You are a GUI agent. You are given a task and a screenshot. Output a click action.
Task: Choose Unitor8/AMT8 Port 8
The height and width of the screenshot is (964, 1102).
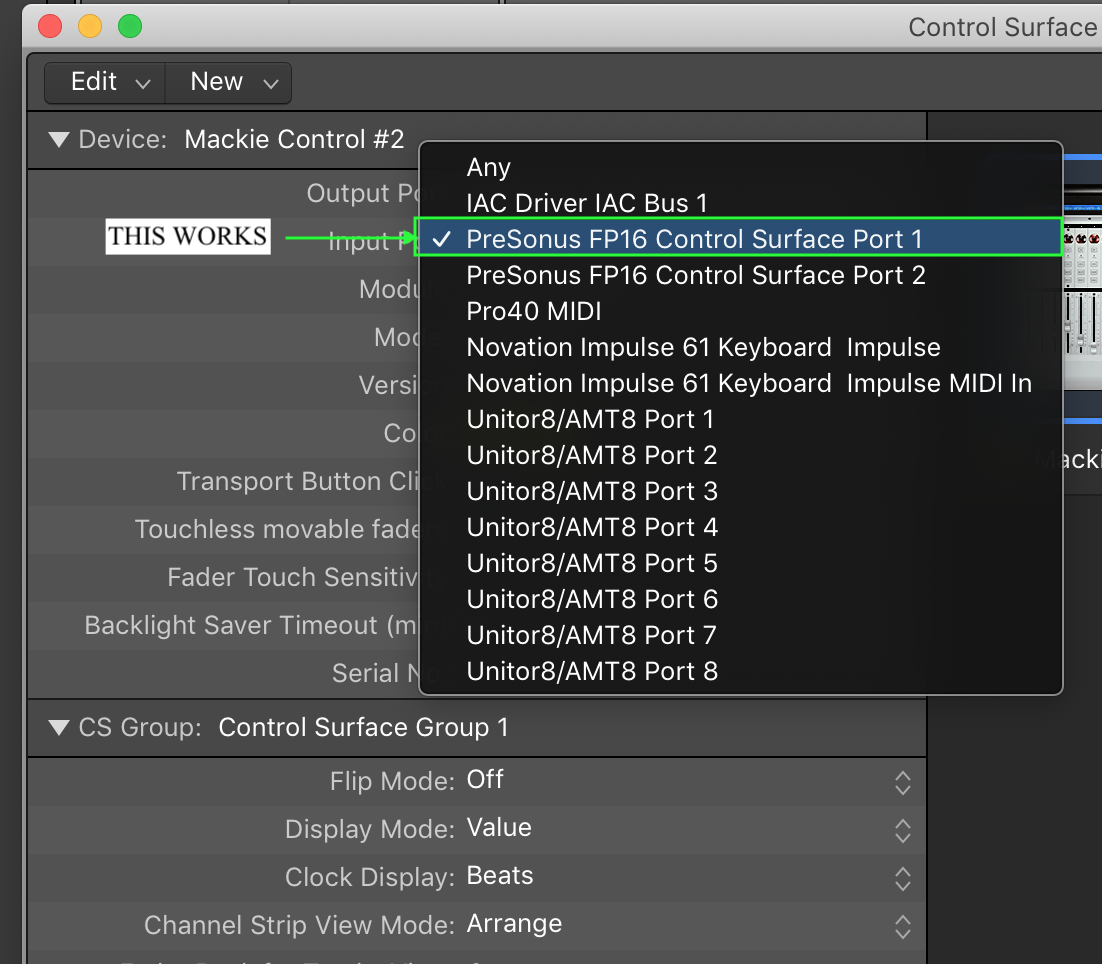[740, 671]
